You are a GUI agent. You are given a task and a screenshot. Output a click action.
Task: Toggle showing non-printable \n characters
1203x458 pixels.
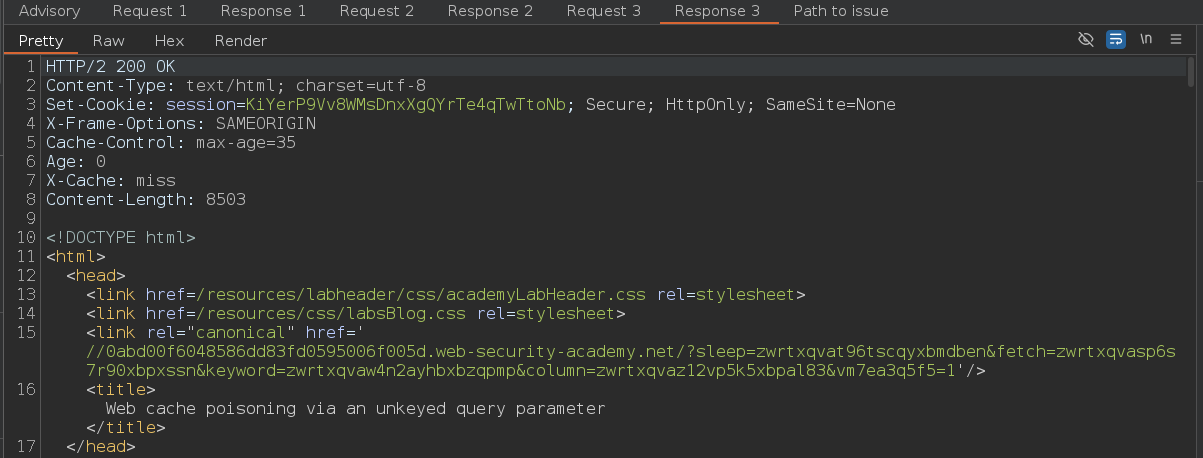1146,40
